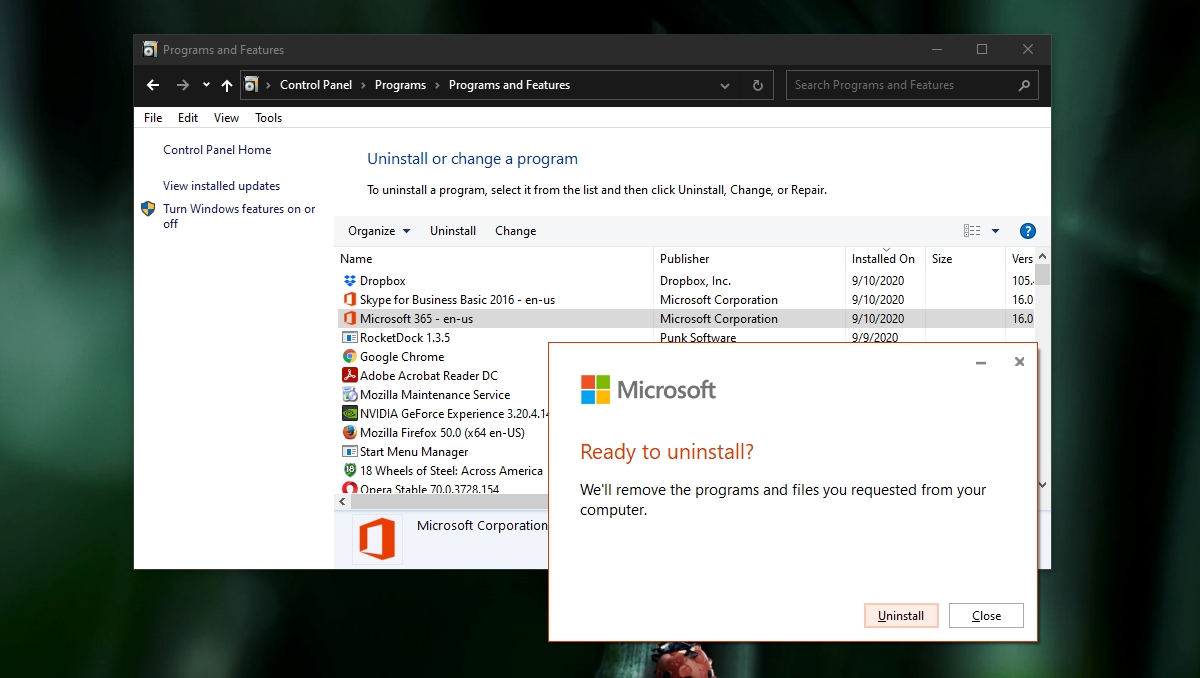Click Skype for Business Office icon
Viewport: 1200px width, 678px height.
pyautogui.click(x=350, y=300)
